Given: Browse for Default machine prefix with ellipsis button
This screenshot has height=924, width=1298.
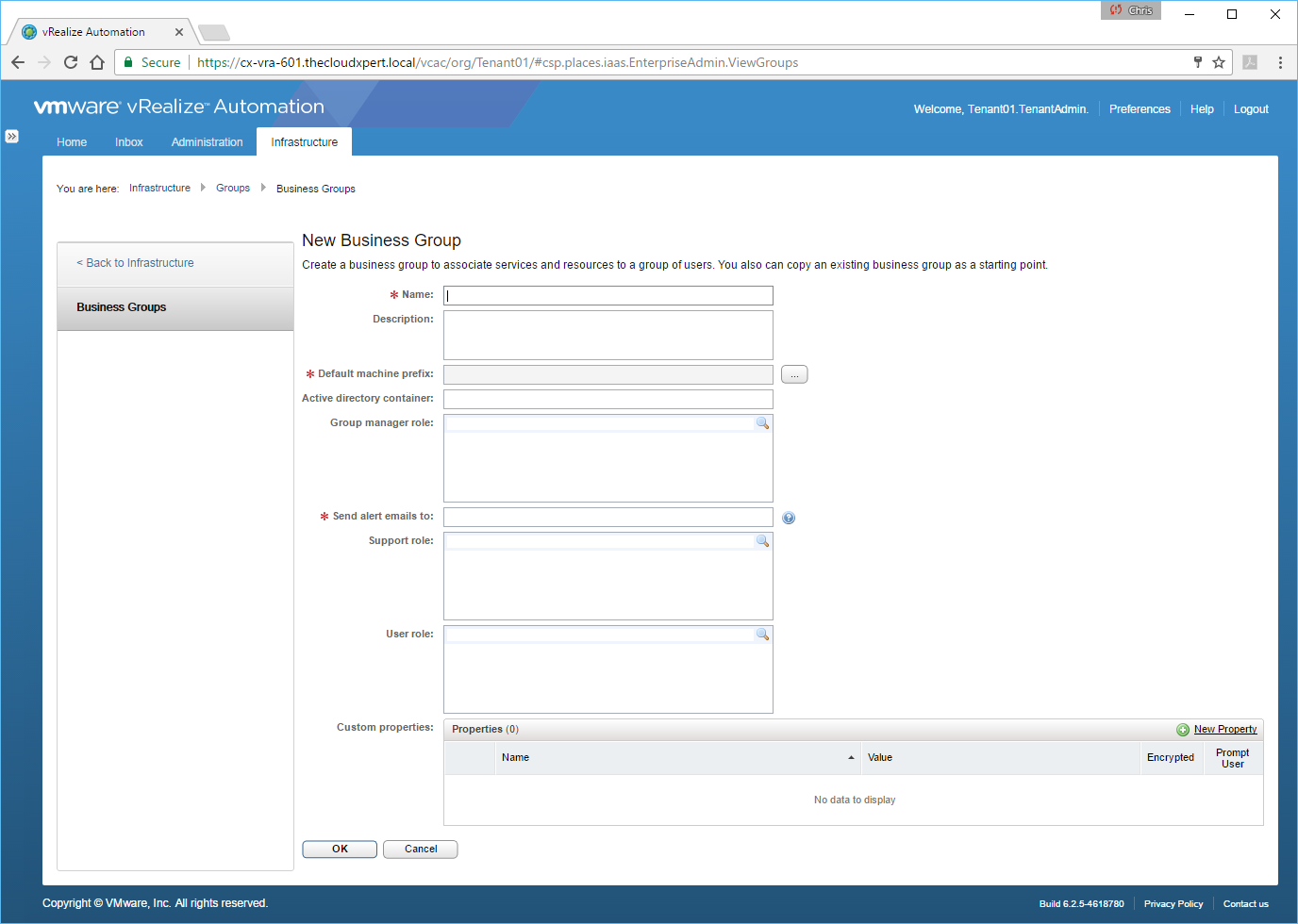Looking at the screenshot, I should tap(794, 374).
